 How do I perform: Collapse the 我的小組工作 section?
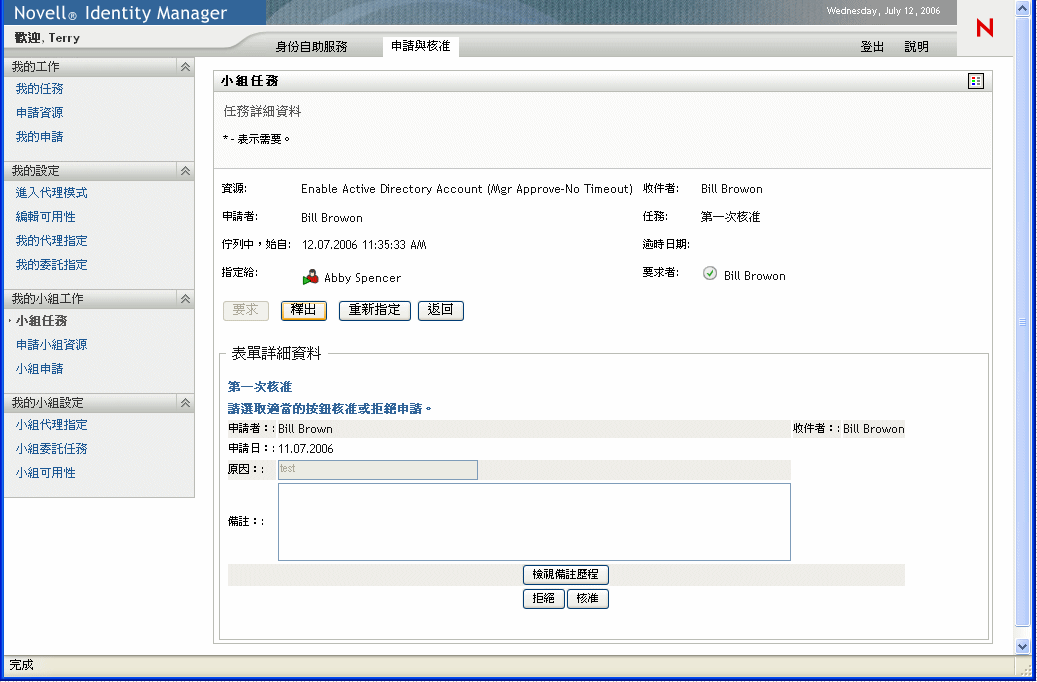[185, 299]
